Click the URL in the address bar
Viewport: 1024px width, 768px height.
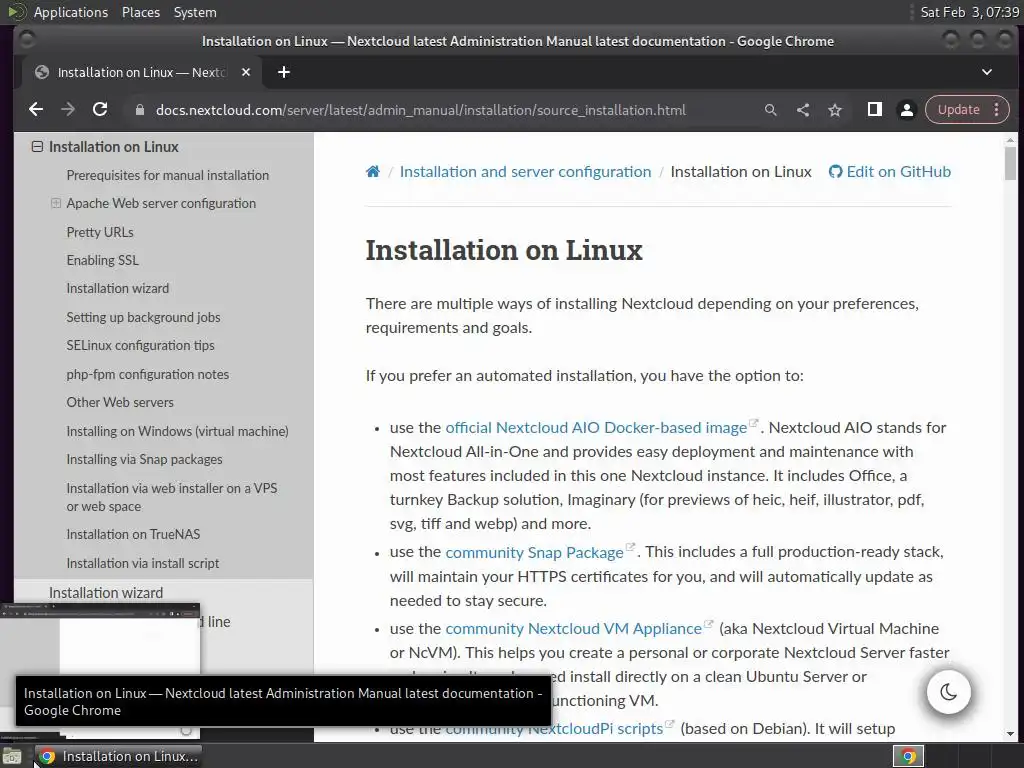pos(421,110)
